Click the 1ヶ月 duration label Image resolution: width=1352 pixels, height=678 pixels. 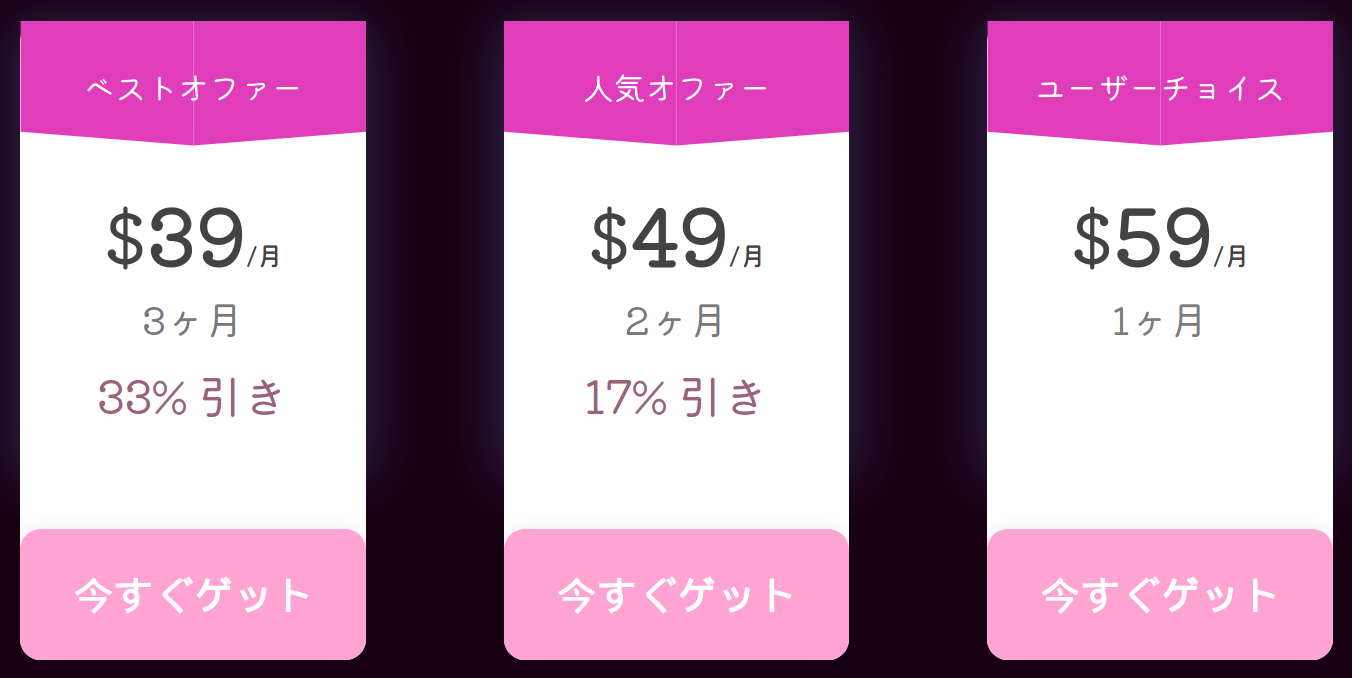1158,321
